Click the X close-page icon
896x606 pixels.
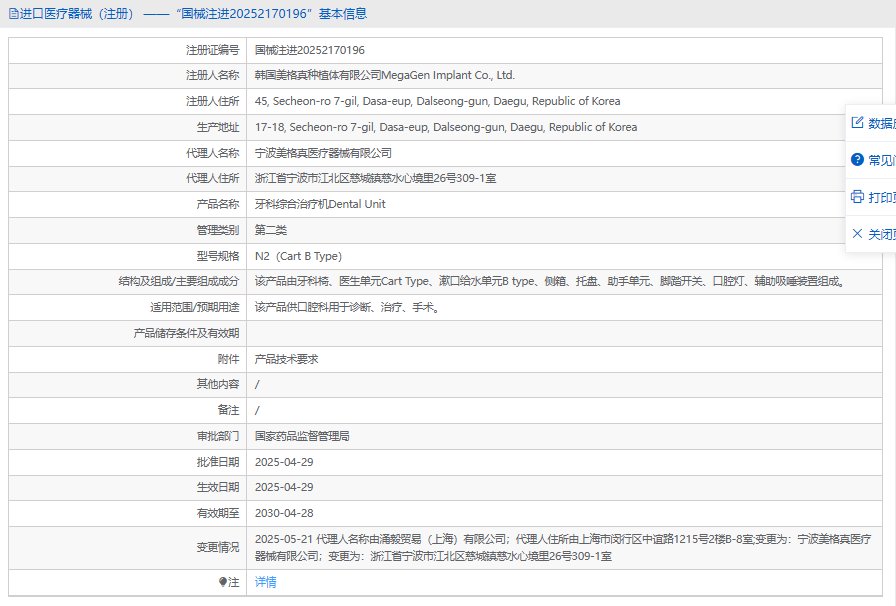tap(857, 234)
